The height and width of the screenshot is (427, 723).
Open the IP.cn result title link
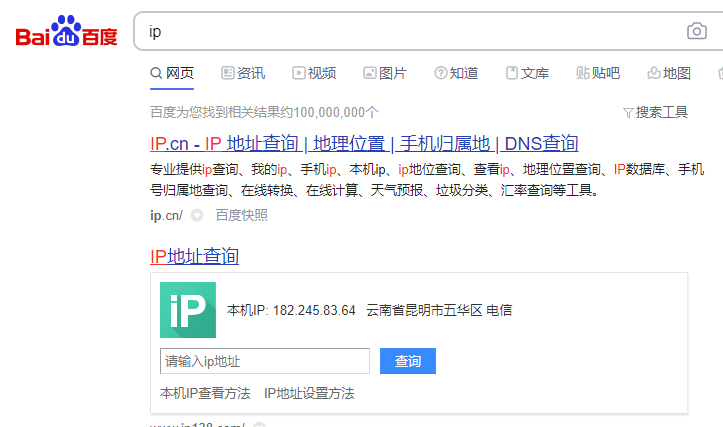pyautogui.click(x=364, y=144)
